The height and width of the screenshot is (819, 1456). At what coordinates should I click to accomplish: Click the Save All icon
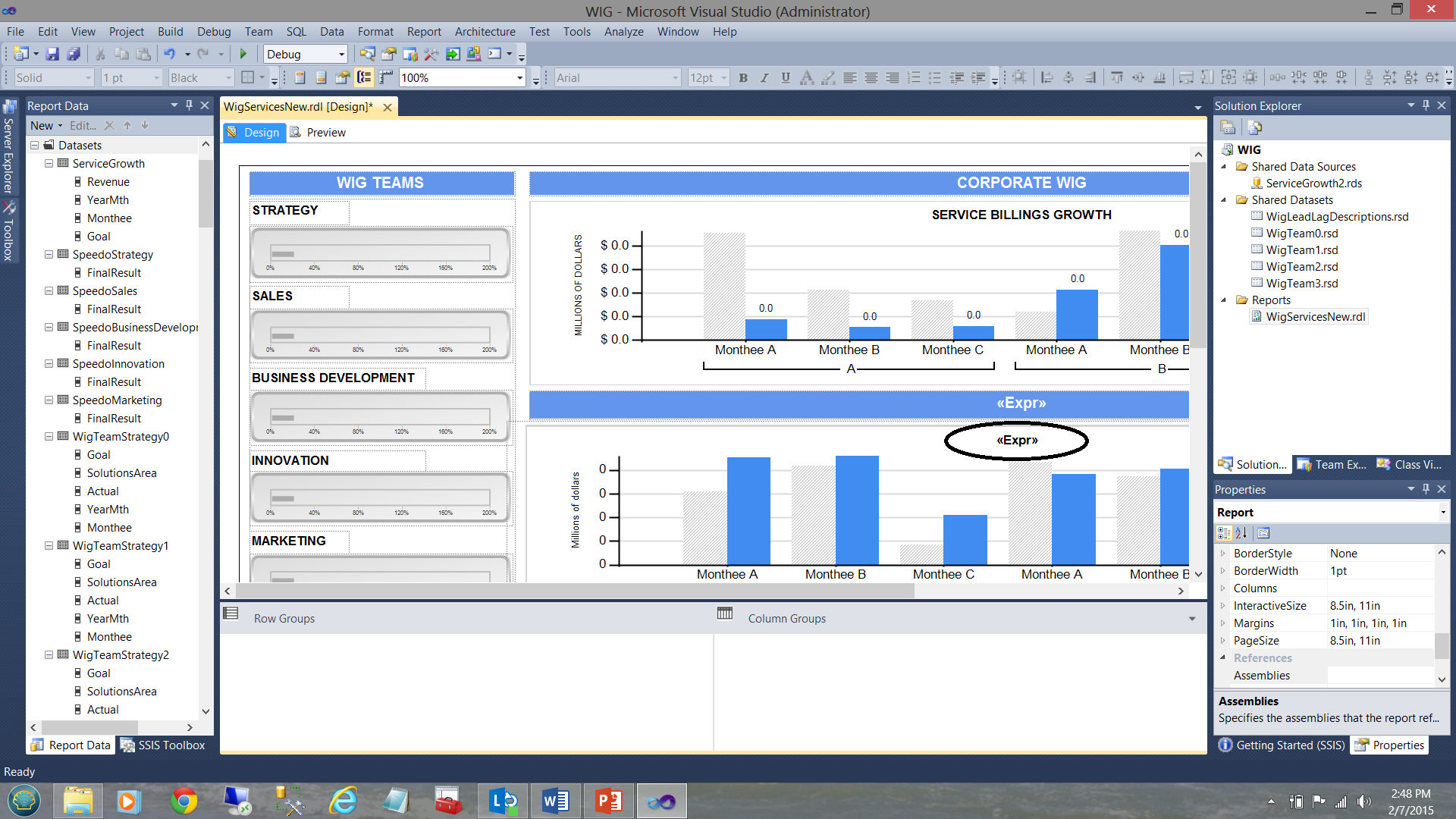pos(74,54)
